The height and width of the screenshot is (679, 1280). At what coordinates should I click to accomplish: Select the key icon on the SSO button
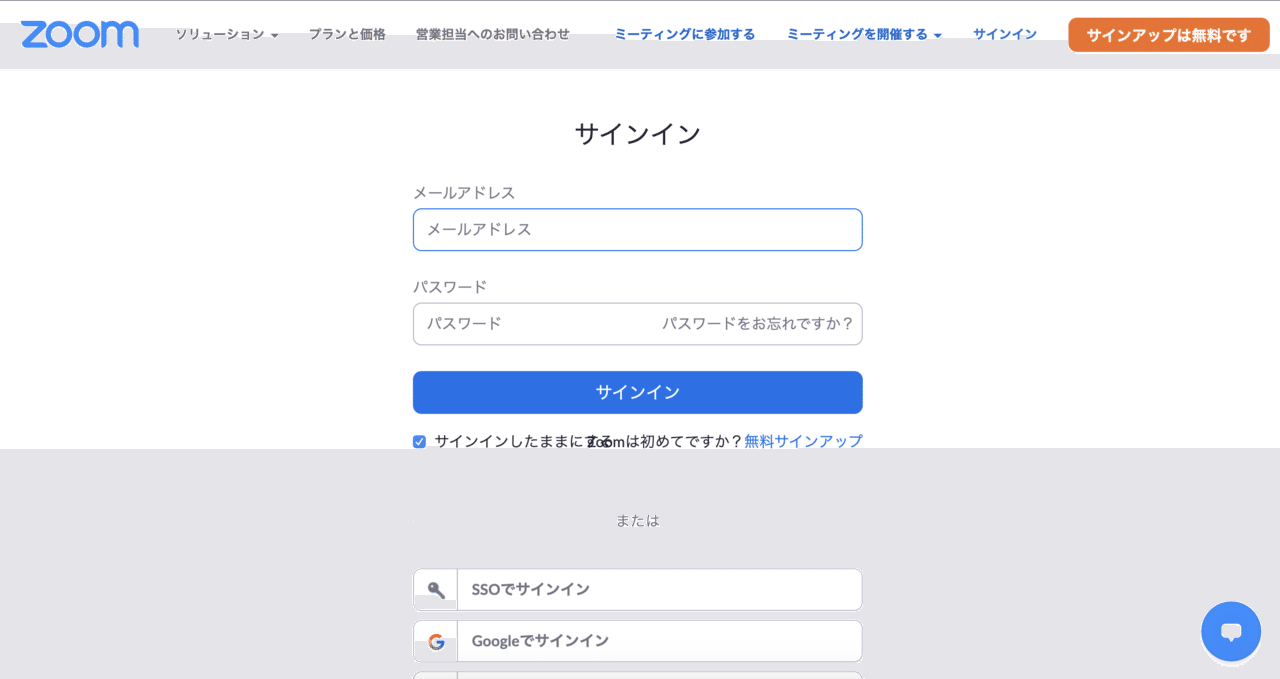(x=435, y=589)
